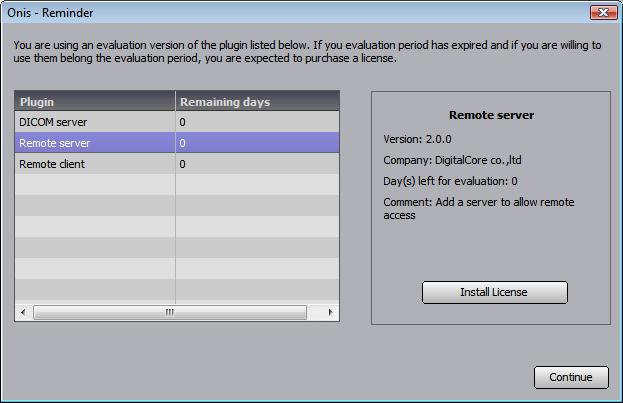Click remaining days value for DICOM server
The width and height of the screenshot is (623, 403).
pos(182,122)
